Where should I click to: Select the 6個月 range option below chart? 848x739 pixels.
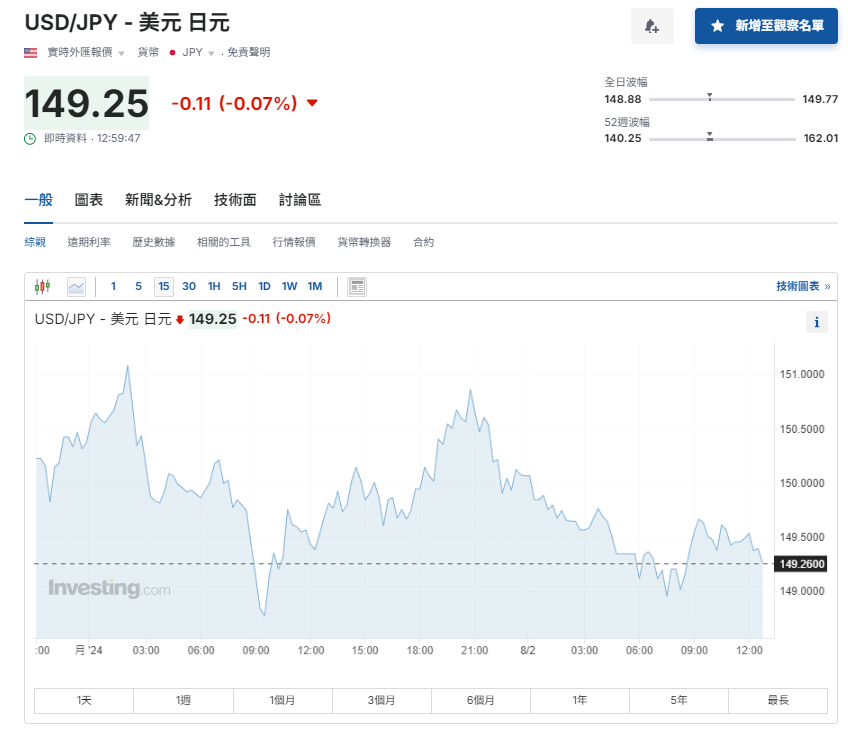[x=481, y=700]
